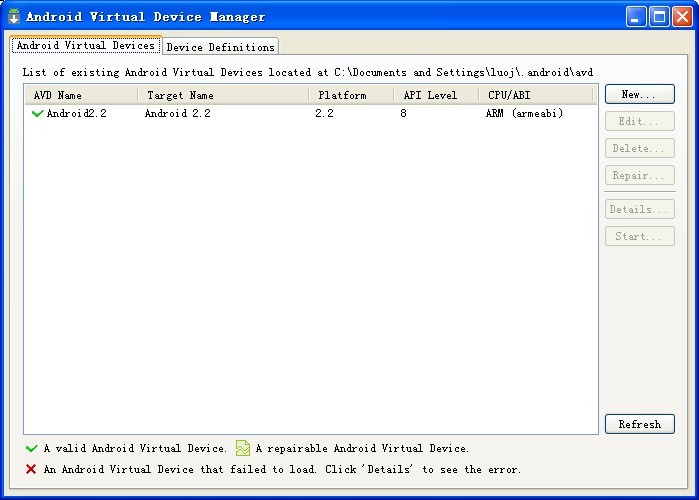Sort by the Target Name column header
Screen dimensions: 699x500
(x=223, y=95)
